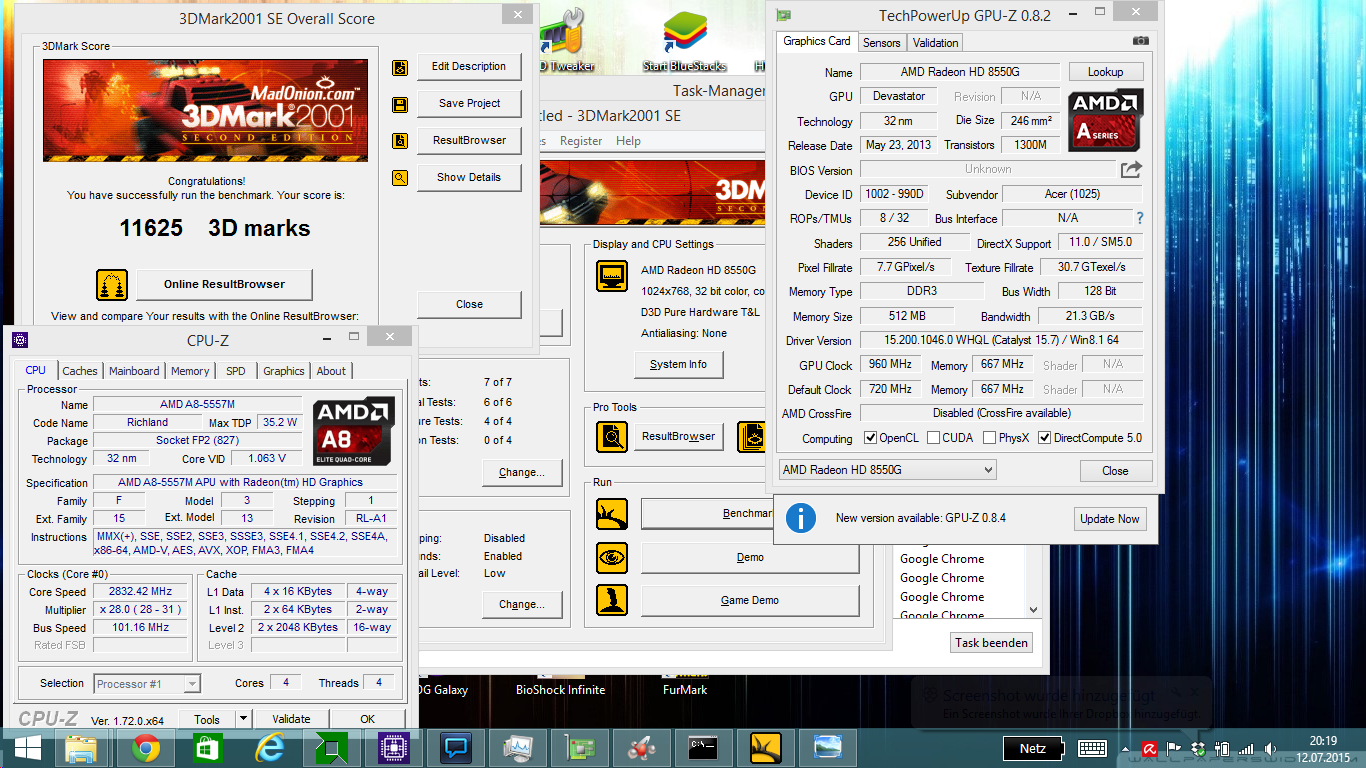Click the yellow ResultBrowser document icon in score dialog
Image resolution: width=1366 pixels, height=768 pixels.
[x=400, y=142]
